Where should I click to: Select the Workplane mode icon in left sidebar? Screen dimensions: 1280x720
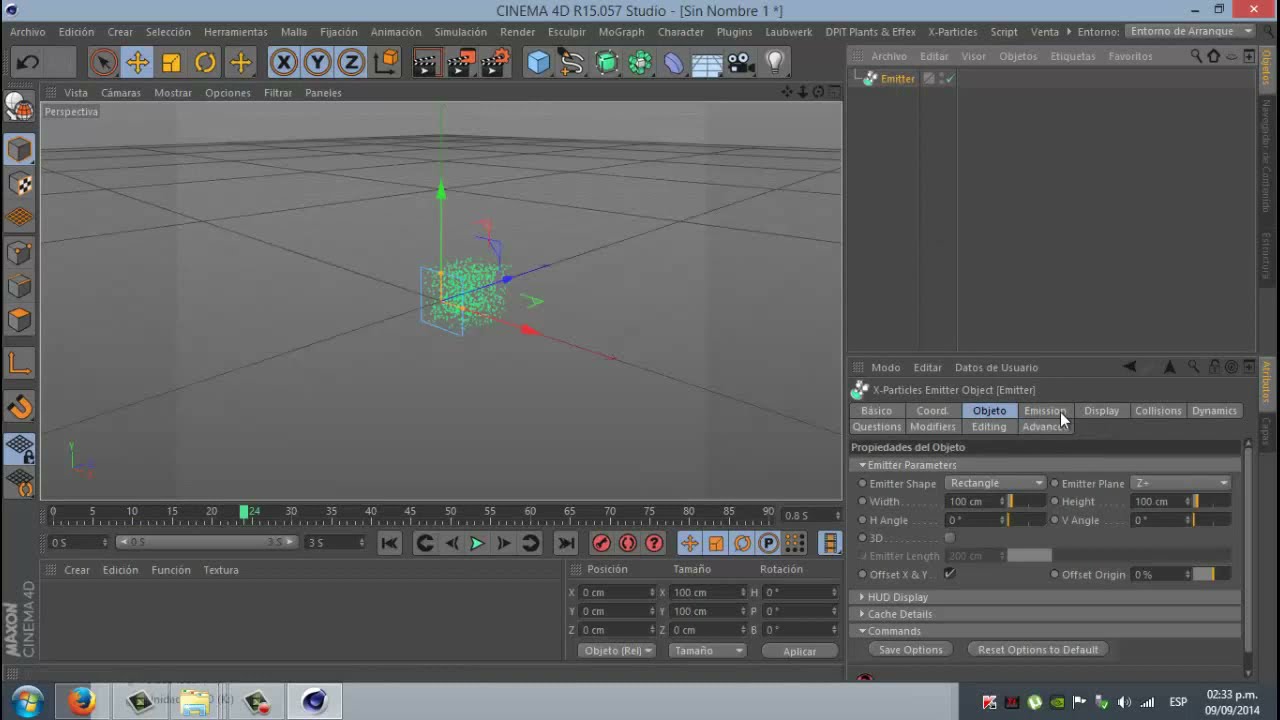coord(20,217)
